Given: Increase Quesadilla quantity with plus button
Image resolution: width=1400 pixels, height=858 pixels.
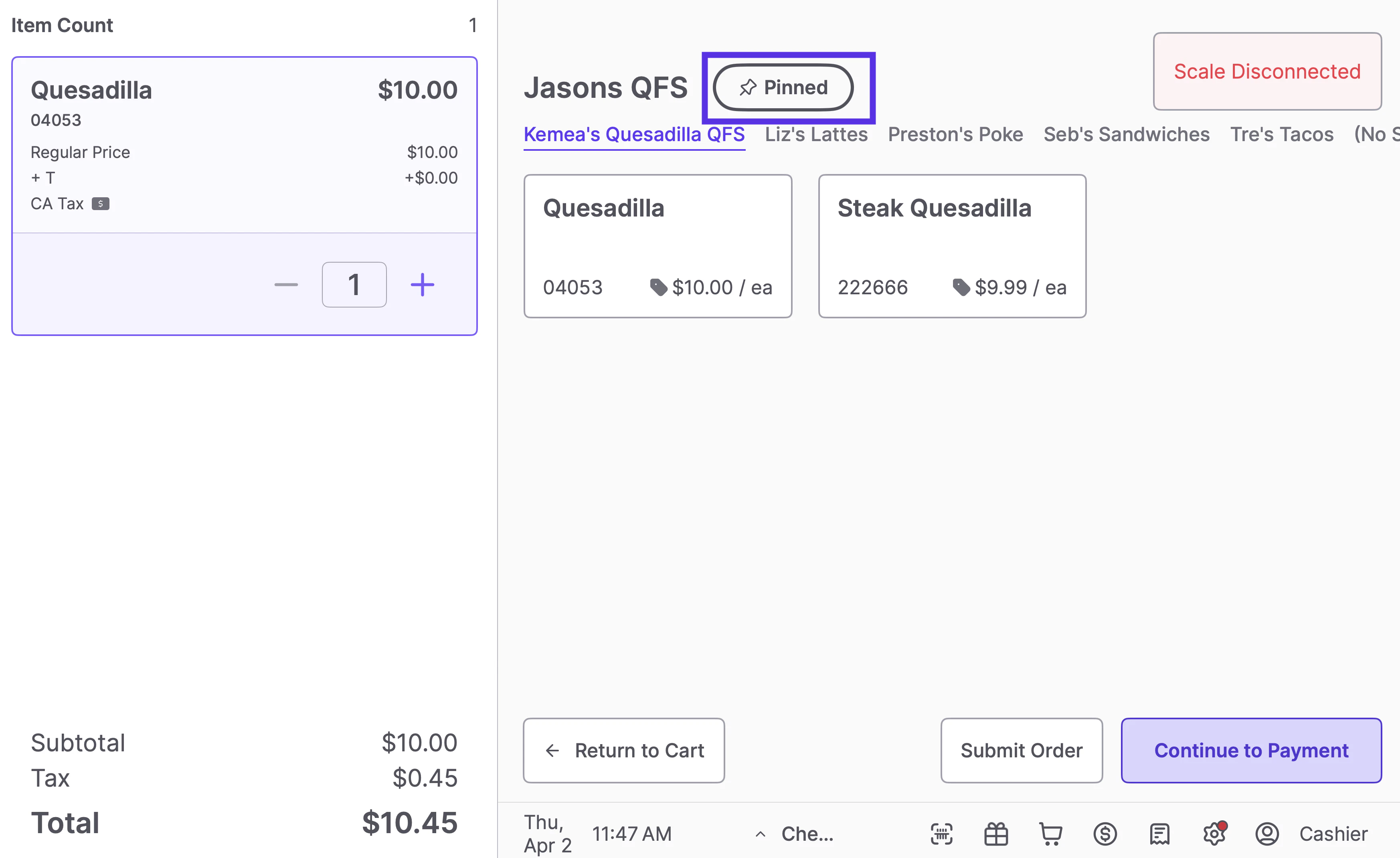Looking at the screenshot, I should tap(422, 285).
